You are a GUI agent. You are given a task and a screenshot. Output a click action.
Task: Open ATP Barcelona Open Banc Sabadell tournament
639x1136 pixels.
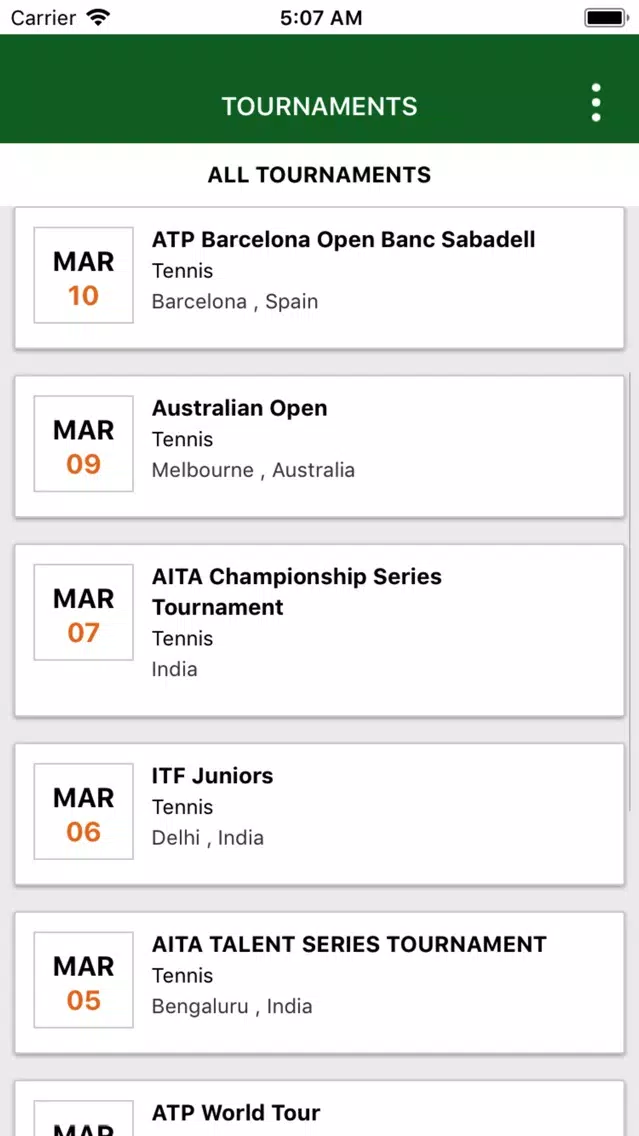coord(320,278)
